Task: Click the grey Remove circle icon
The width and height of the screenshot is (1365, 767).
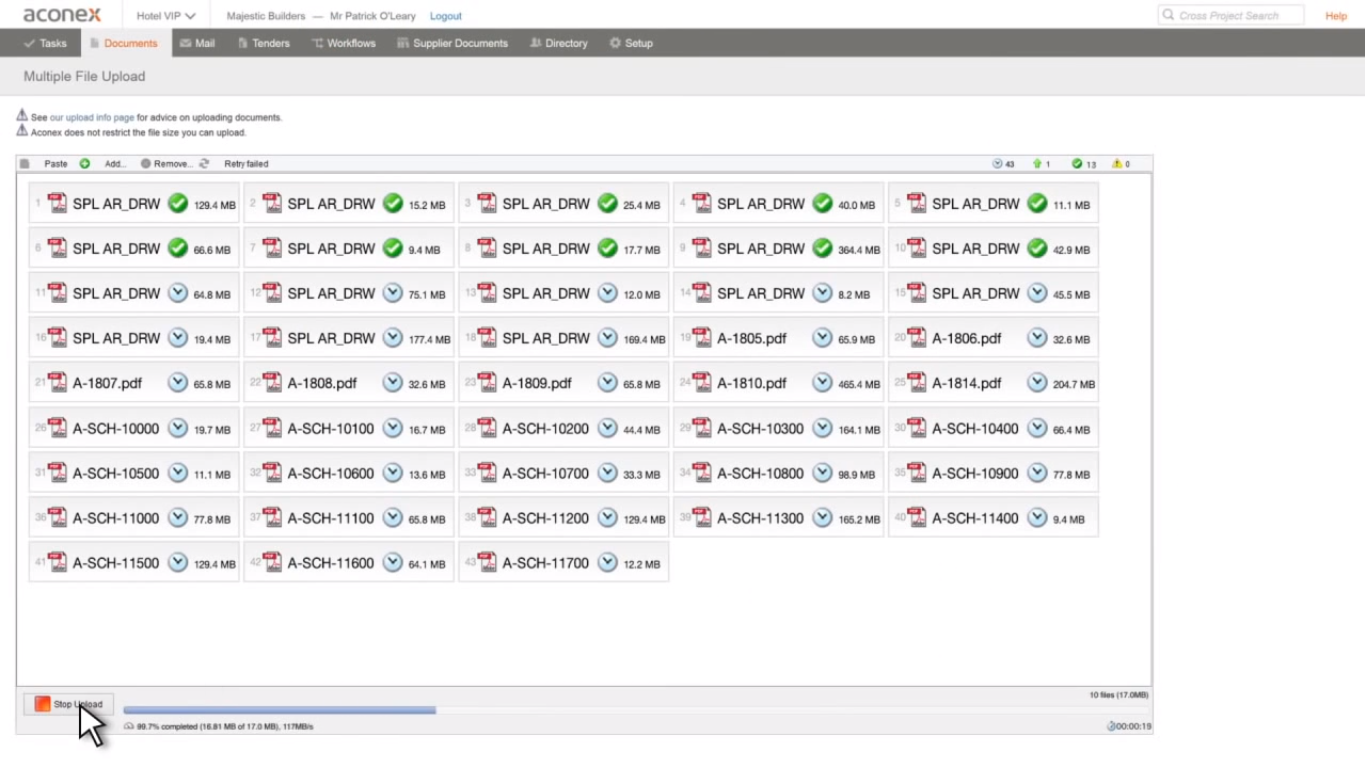Action: (145, 164)
